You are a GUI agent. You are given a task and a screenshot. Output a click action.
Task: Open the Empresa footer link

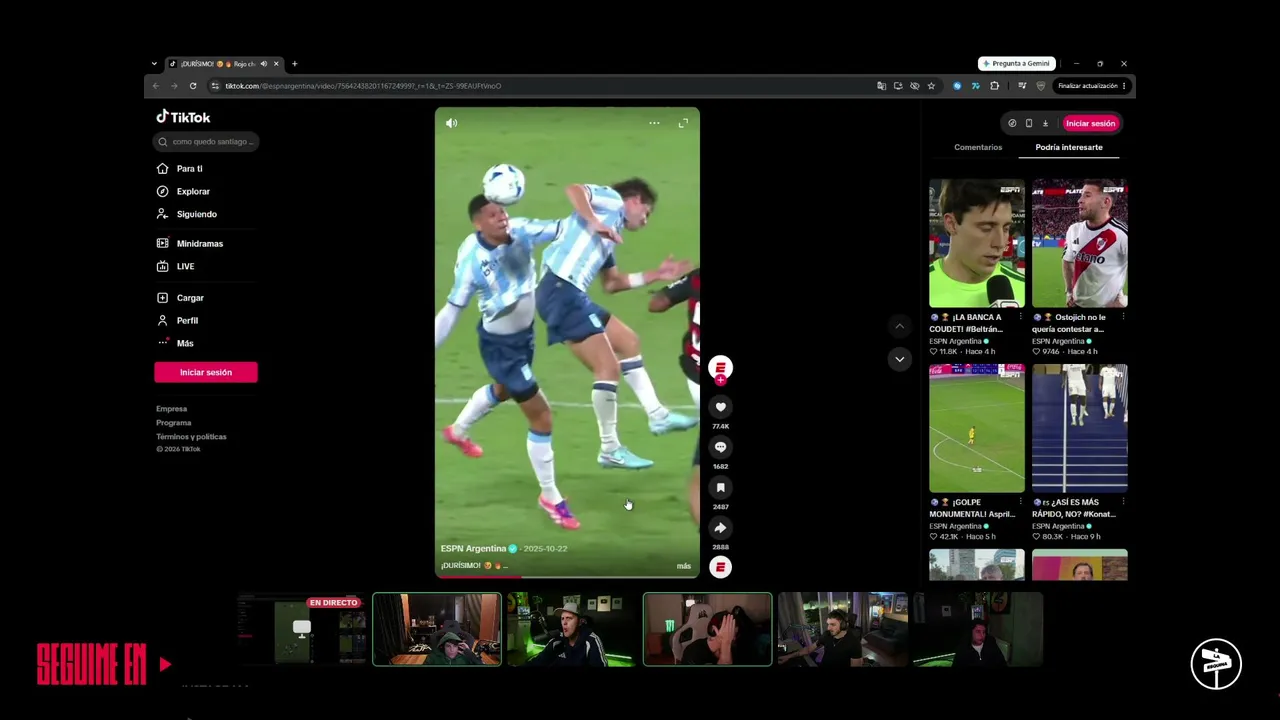coord(171,409)
